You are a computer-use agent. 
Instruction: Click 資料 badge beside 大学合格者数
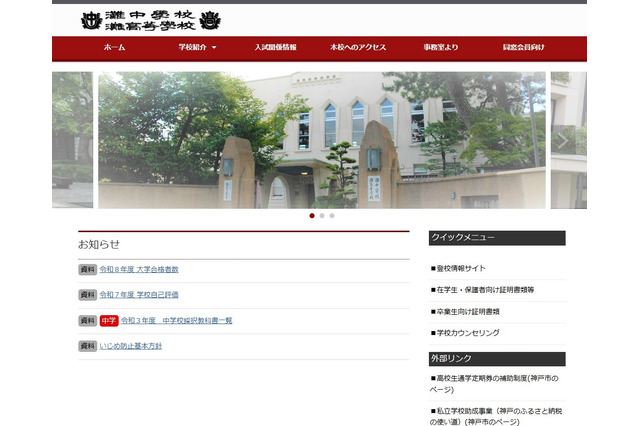click(87, 269)
